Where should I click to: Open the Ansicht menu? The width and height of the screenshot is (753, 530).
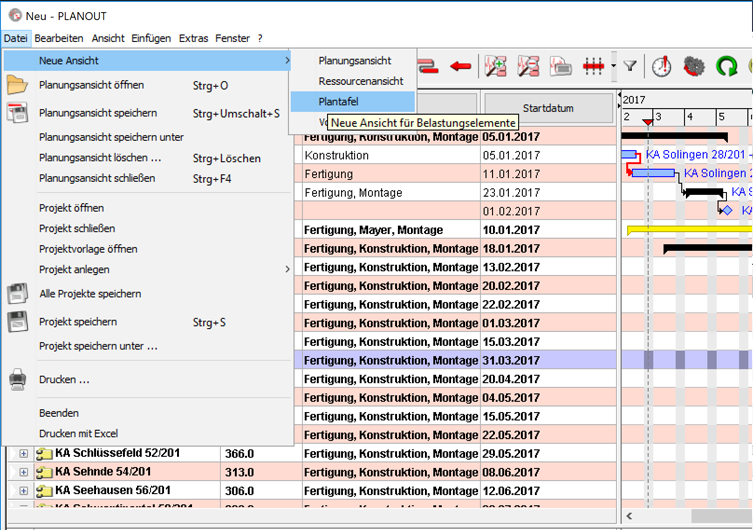pyautogui.click(x=108, y=38)
